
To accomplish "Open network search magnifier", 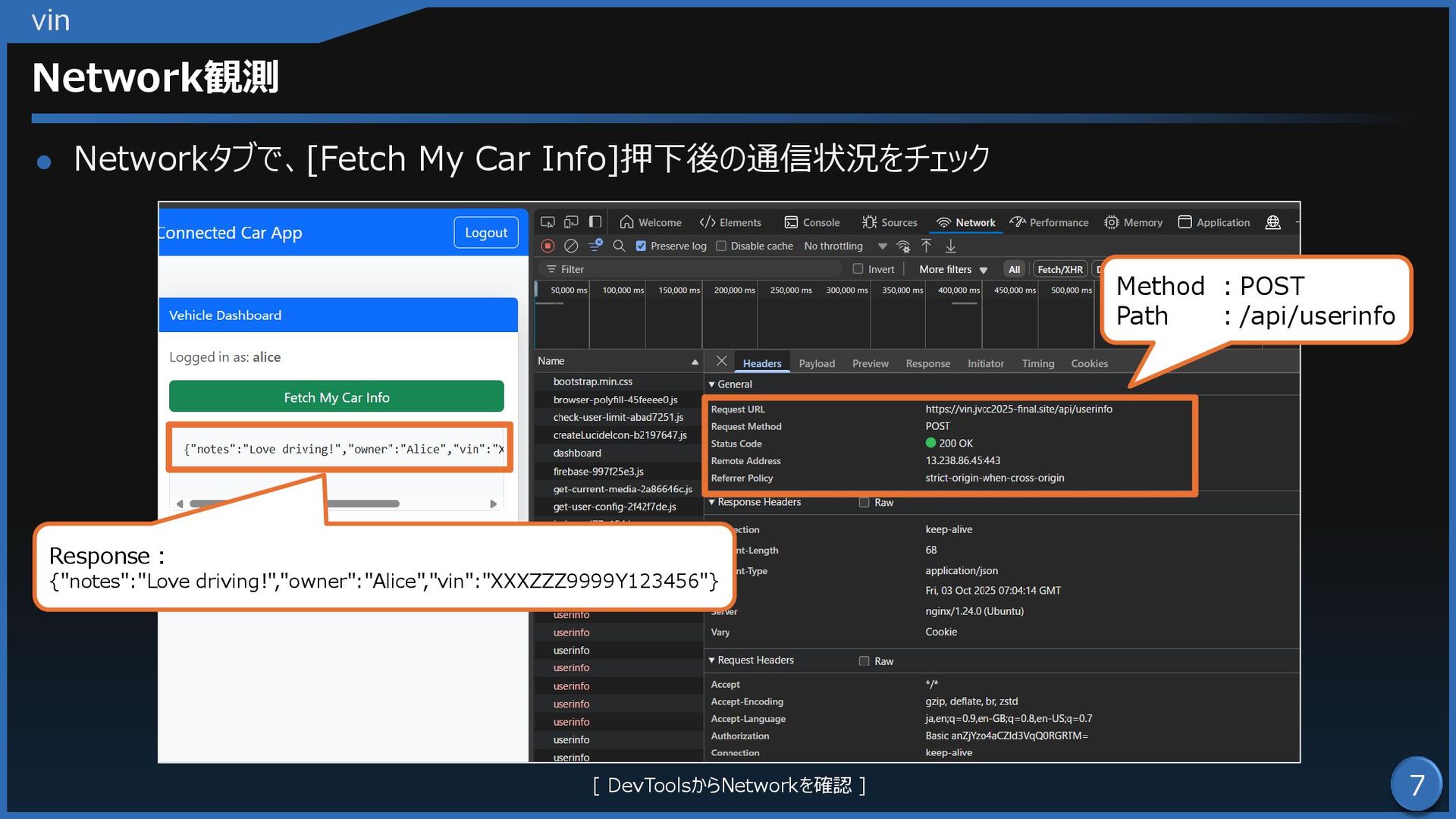I will click(x=619, y=246).
